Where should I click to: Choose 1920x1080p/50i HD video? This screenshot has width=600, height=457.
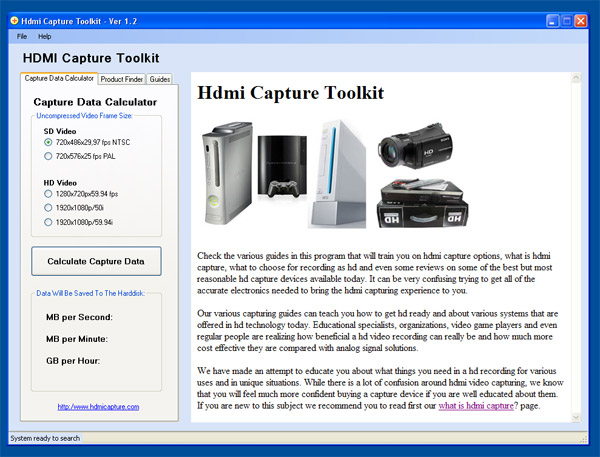(74, 208)
